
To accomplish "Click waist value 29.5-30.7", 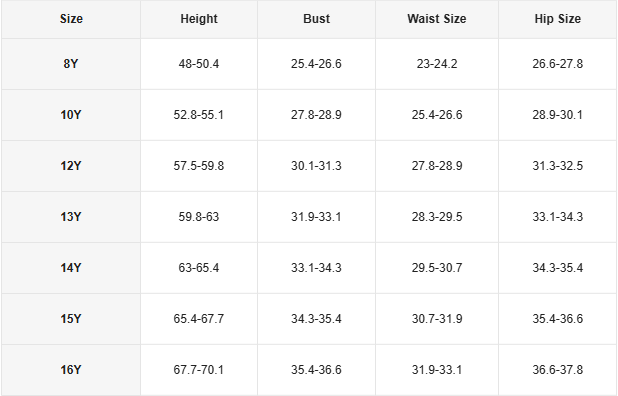I will point(437,268).
